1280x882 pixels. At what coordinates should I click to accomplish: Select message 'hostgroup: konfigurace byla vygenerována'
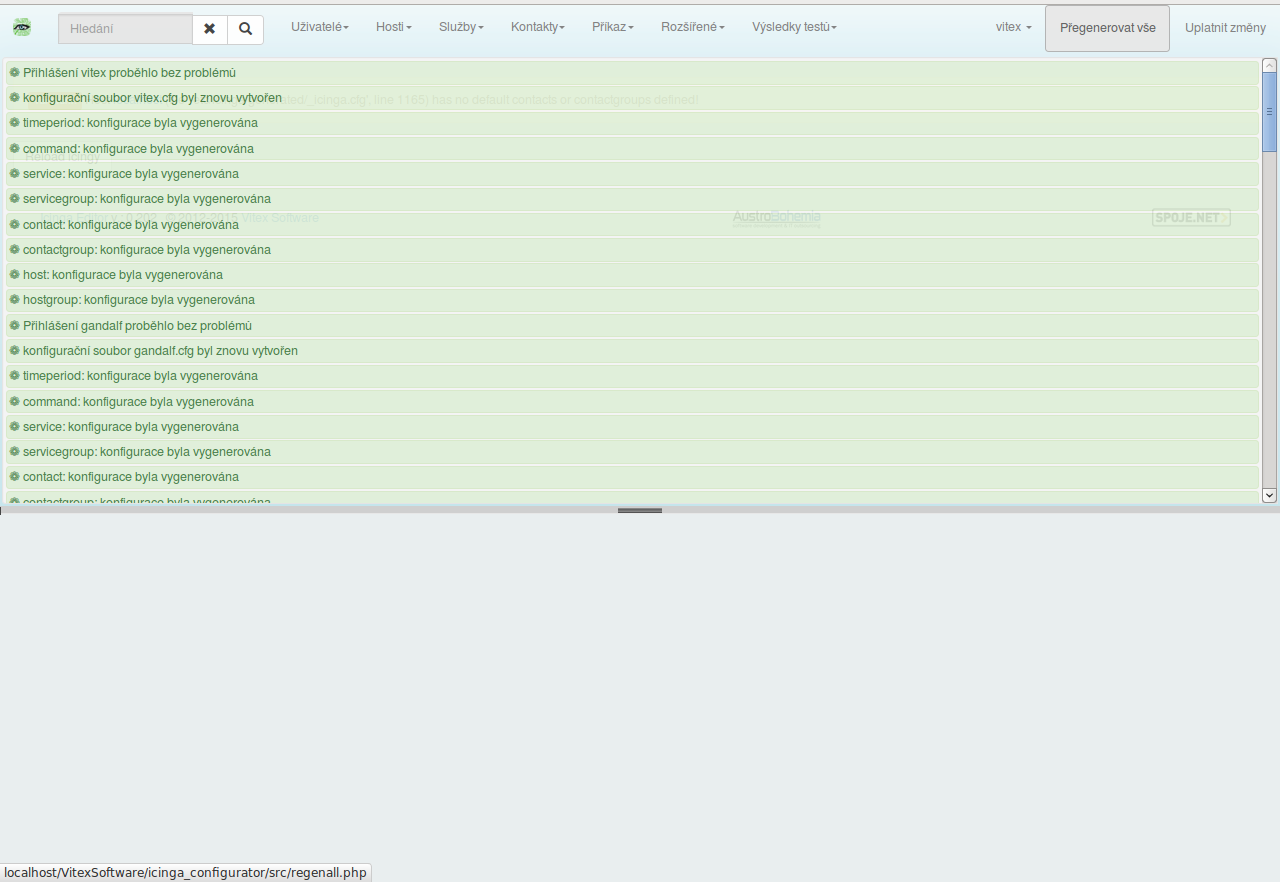632,300
